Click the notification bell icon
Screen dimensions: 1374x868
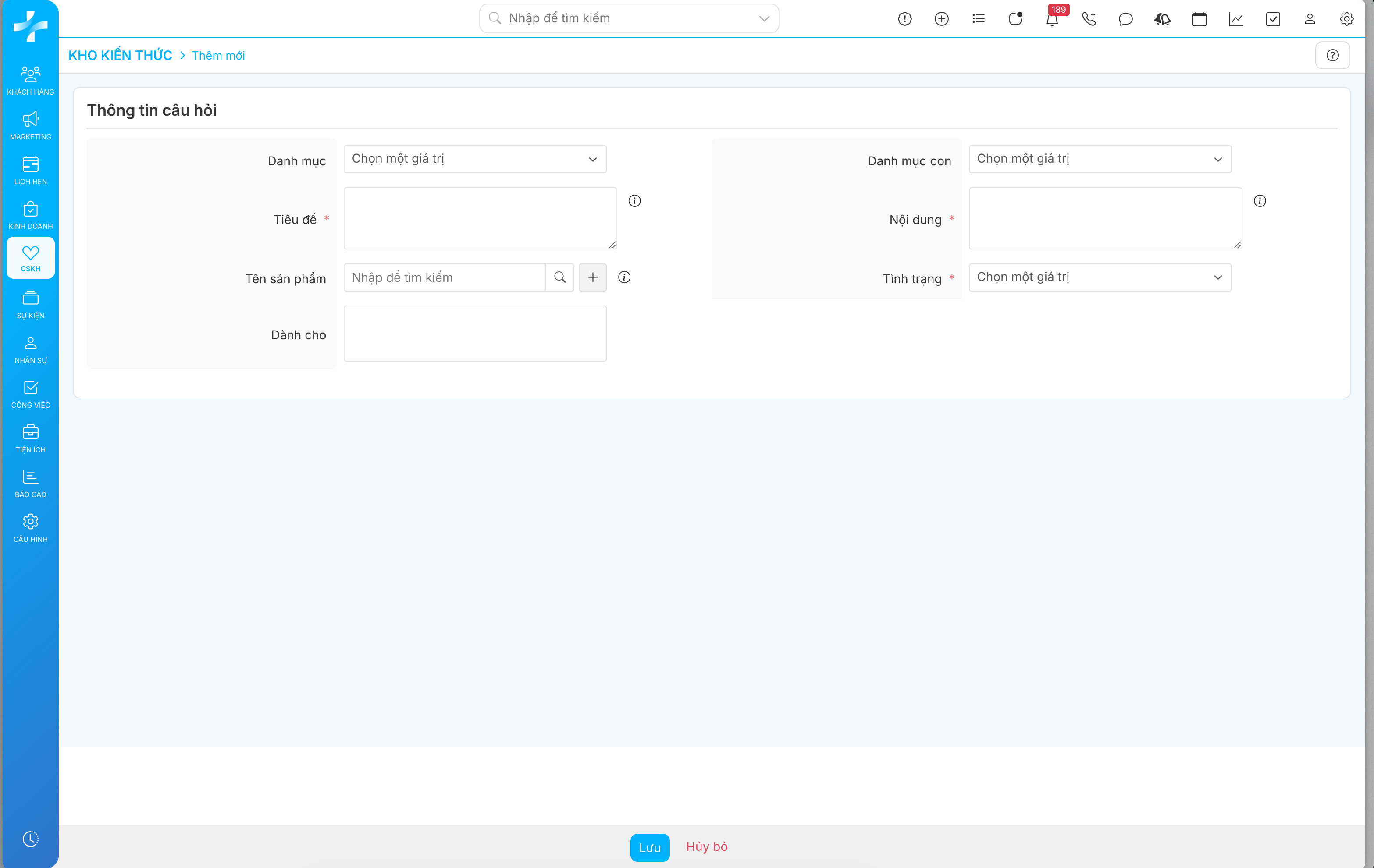click(x=1052, y=19)
